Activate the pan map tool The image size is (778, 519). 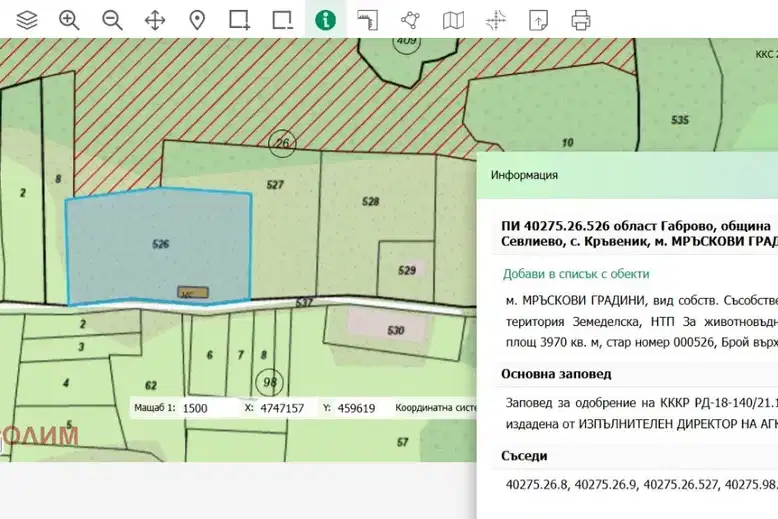tap(155, 20)
